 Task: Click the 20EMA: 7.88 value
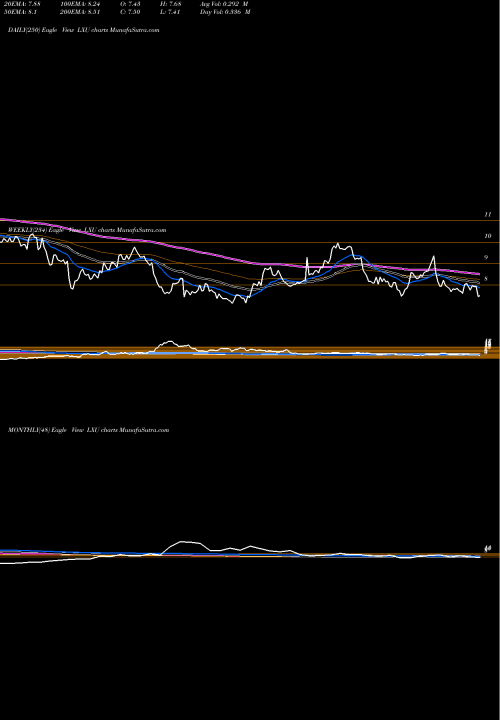[x=24, y=4]
